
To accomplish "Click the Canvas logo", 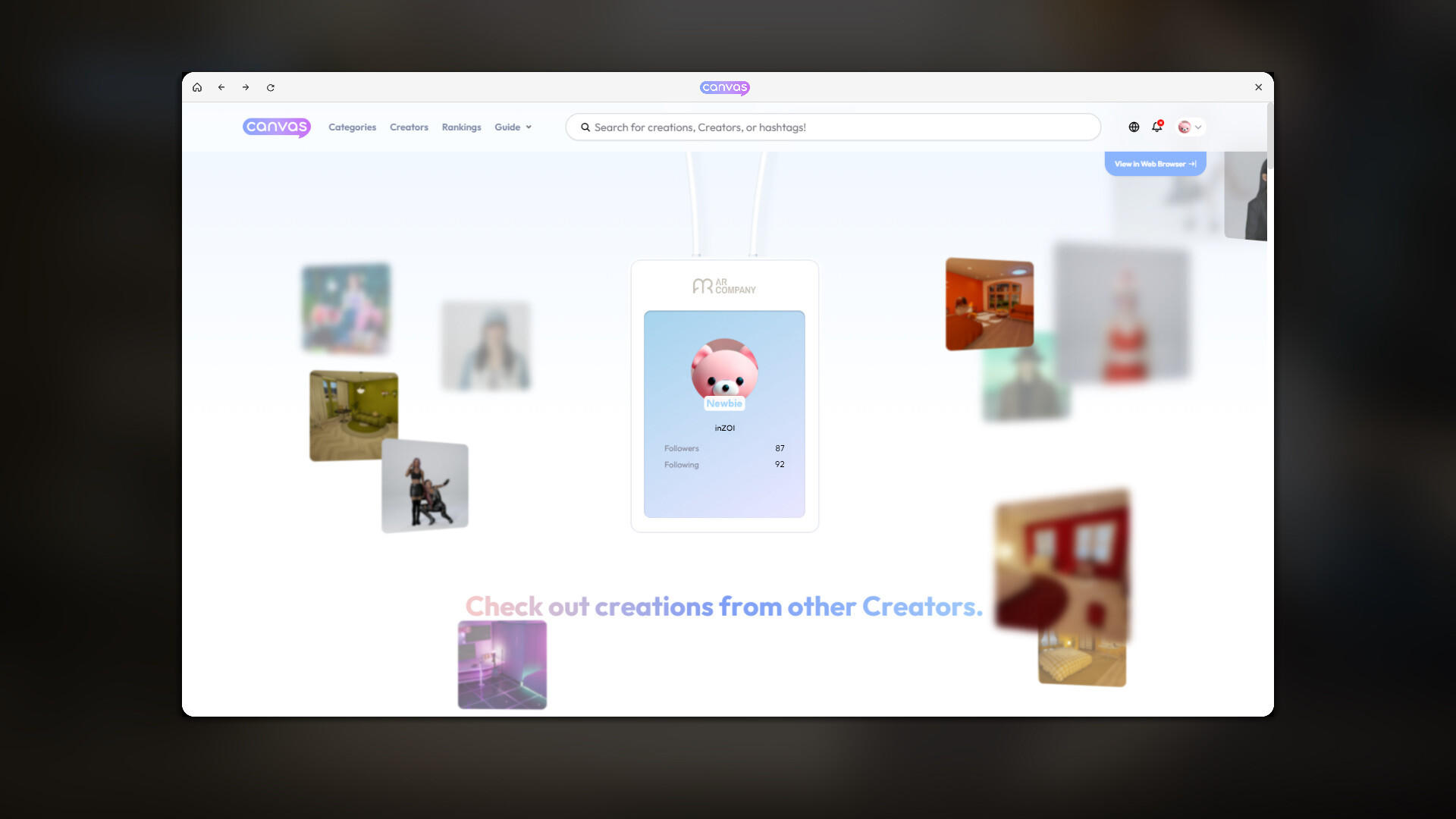I will [277, 127].
